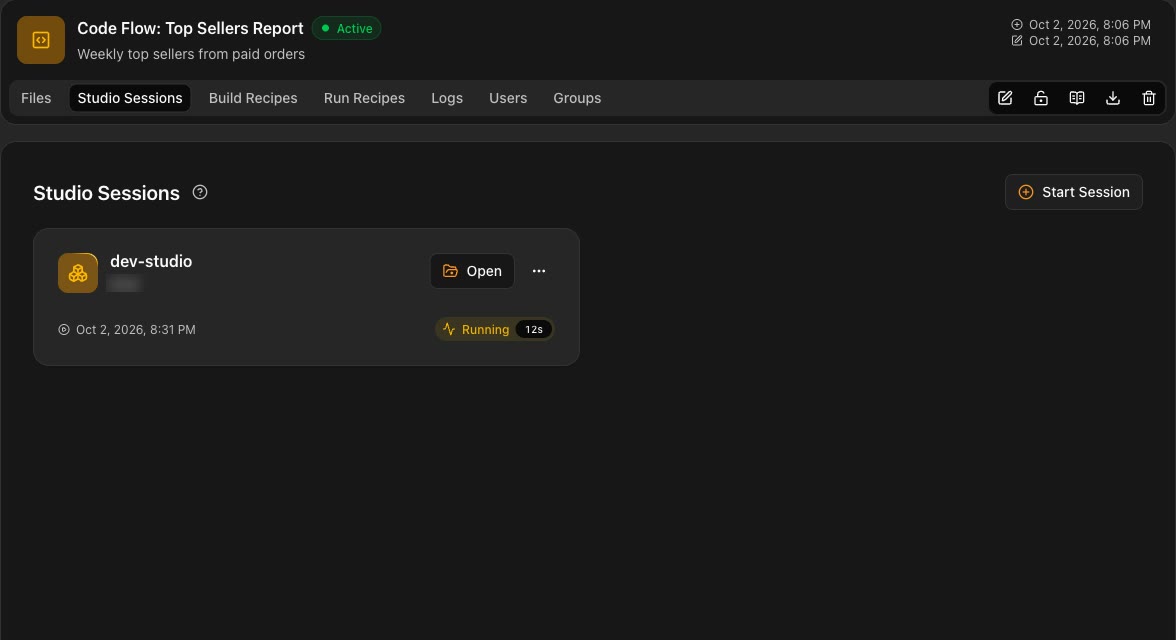Click the Code Flow: Top Sellers Report title
1176x640 pixels.
190,29
